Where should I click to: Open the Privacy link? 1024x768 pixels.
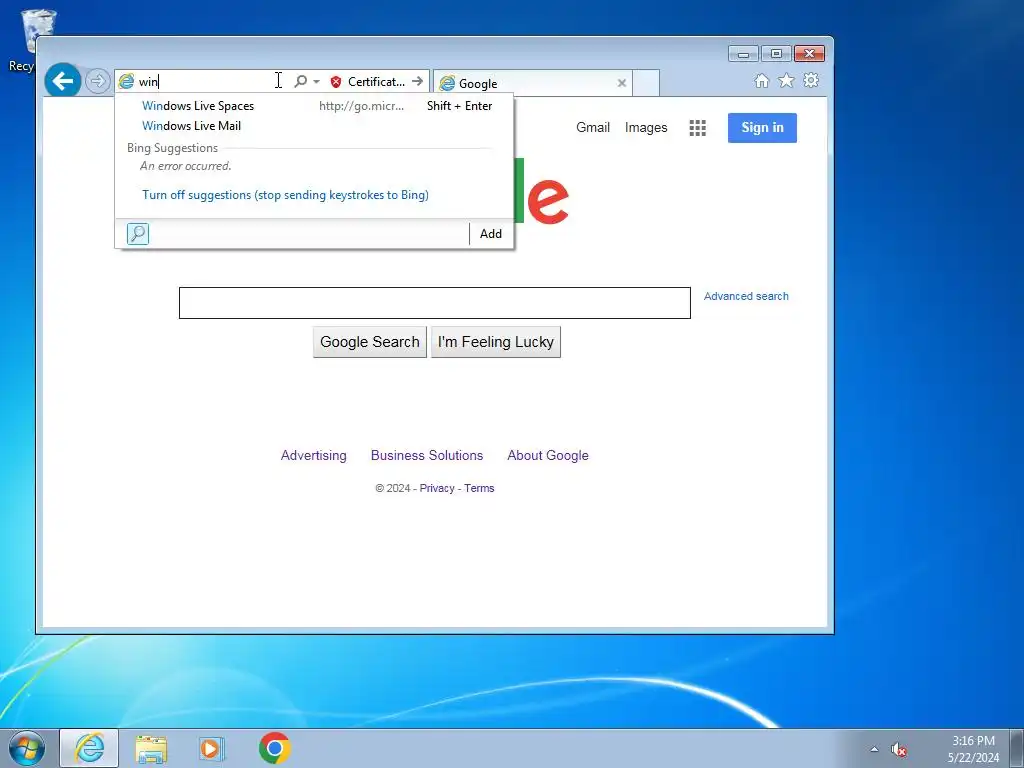(437, 488)
